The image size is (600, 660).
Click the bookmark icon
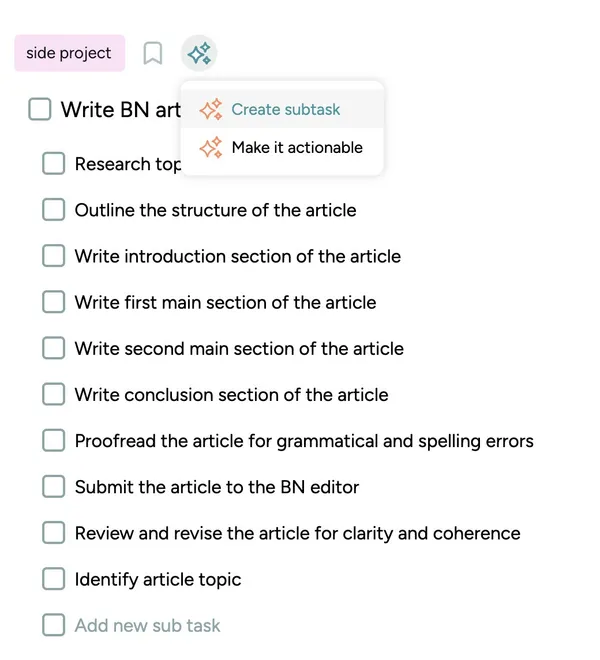coord(152,53)
